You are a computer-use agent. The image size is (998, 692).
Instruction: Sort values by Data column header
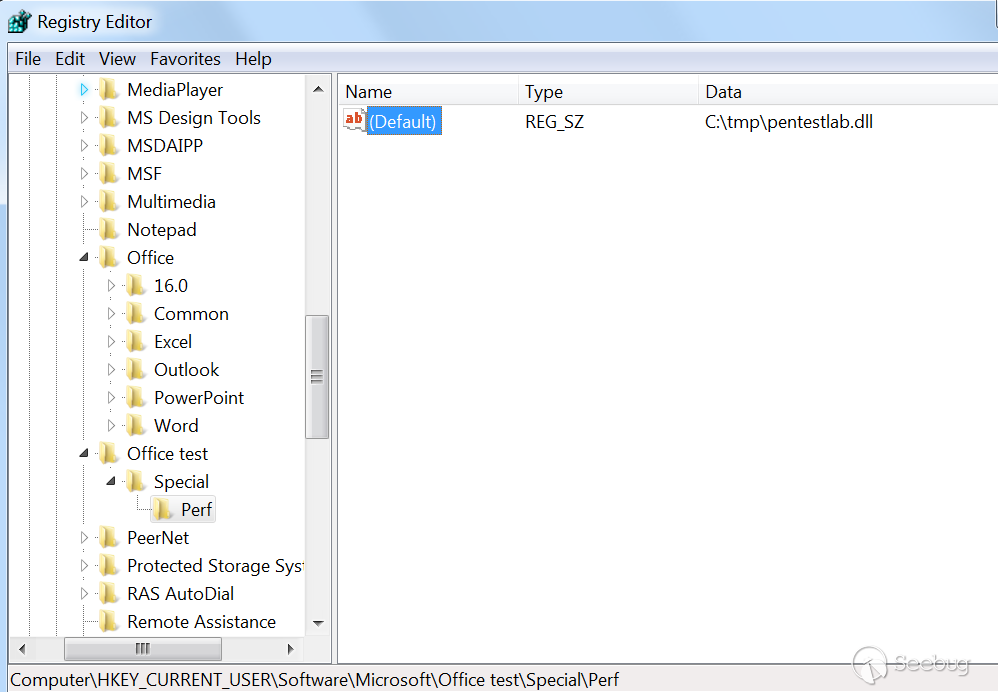(848, 92)
